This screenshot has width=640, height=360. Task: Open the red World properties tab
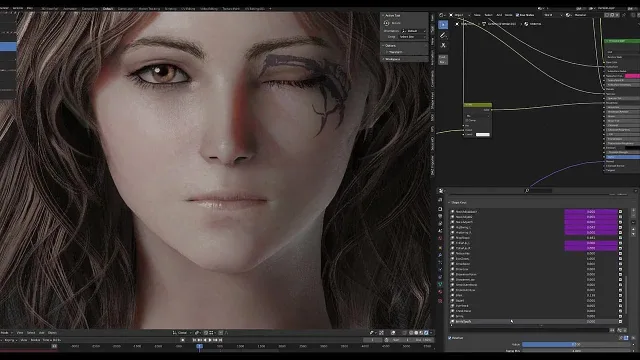click(x=440, y=238)
